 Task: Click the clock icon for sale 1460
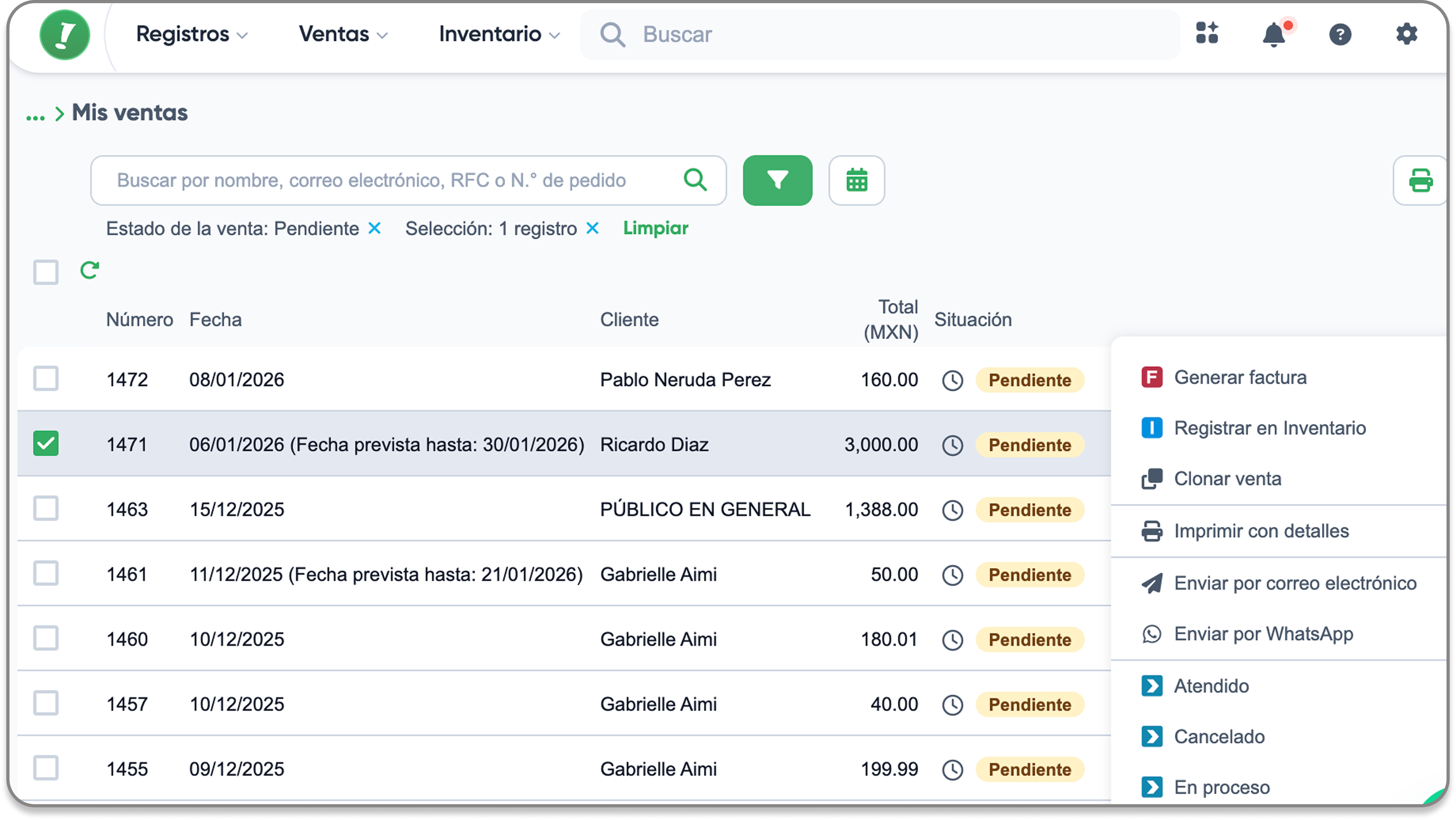pos(952,641)
